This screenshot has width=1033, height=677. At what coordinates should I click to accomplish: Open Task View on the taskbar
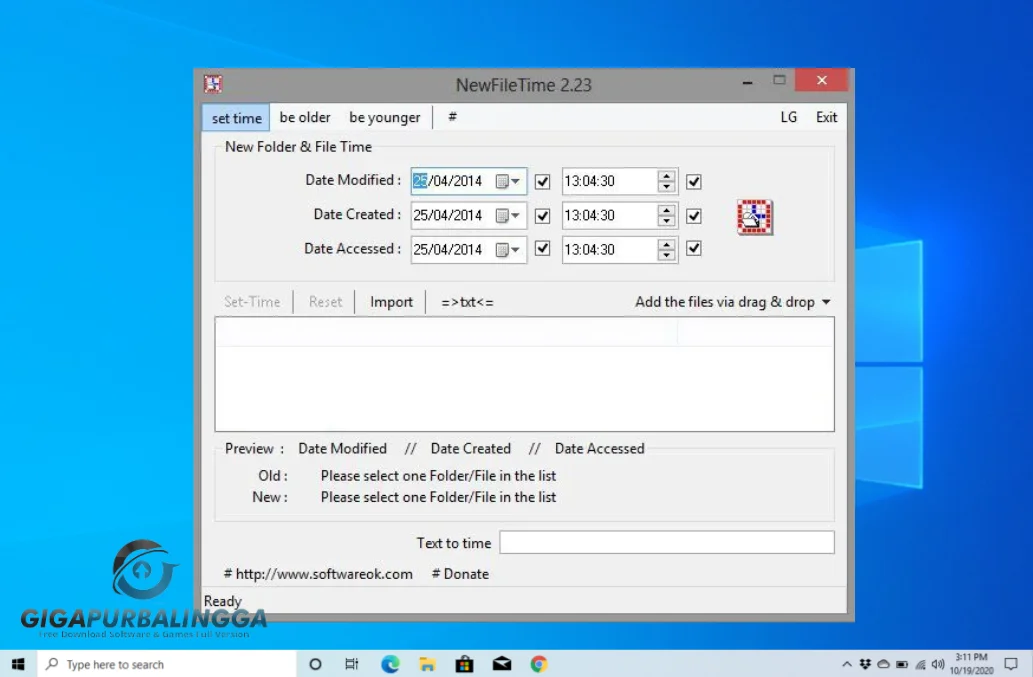(352, 664)
